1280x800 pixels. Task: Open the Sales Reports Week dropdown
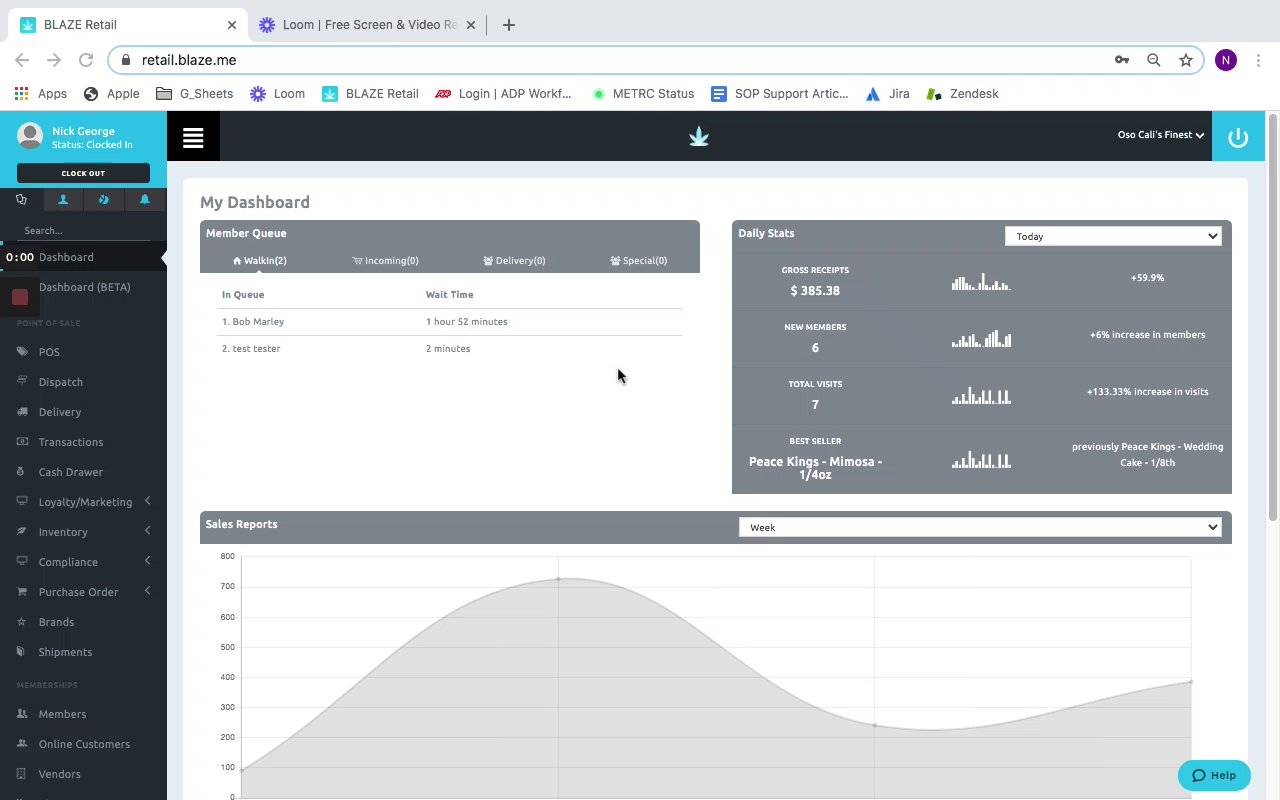tap(980, 527)
